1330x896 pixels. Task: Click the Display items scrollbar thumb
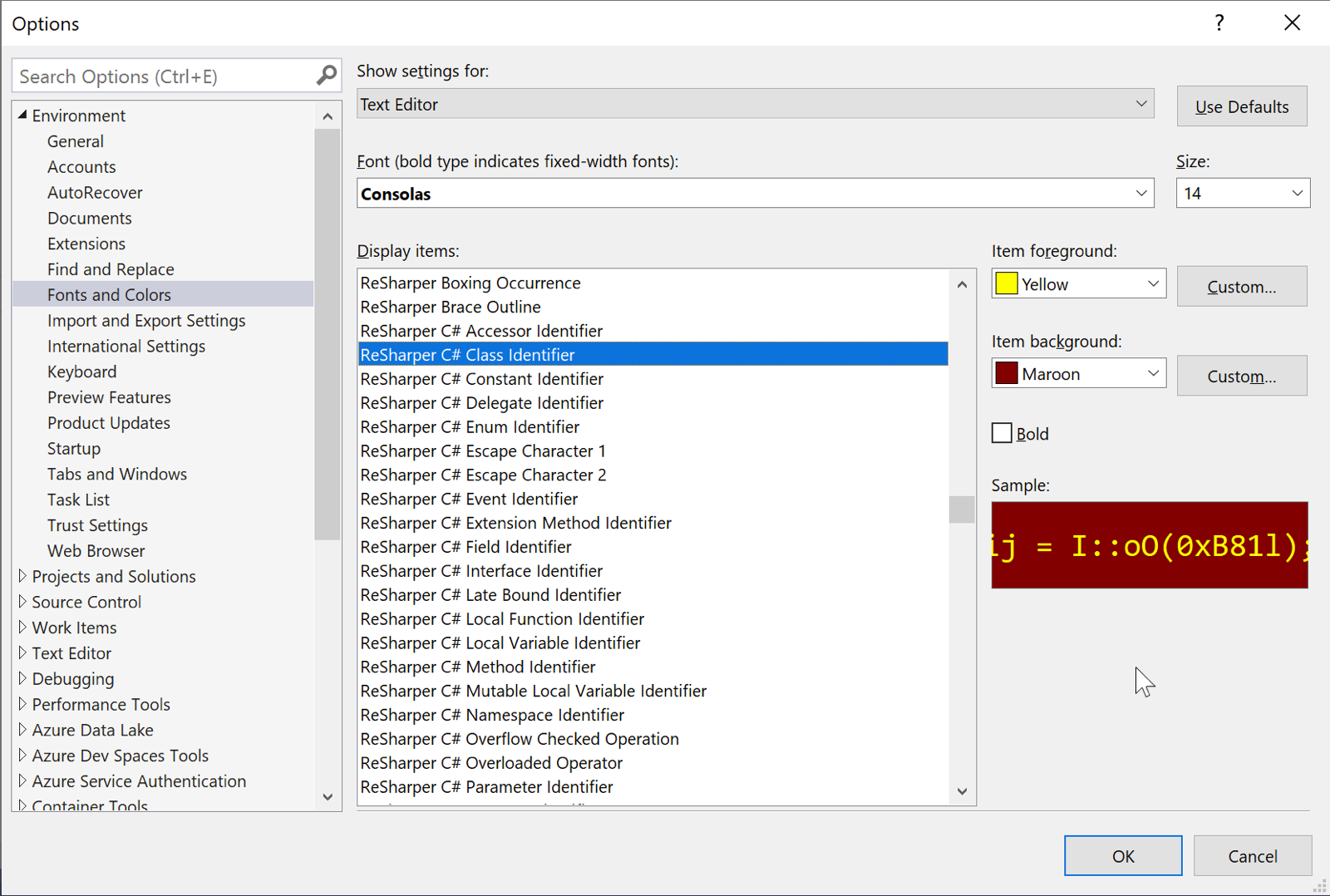coord(962,510)
